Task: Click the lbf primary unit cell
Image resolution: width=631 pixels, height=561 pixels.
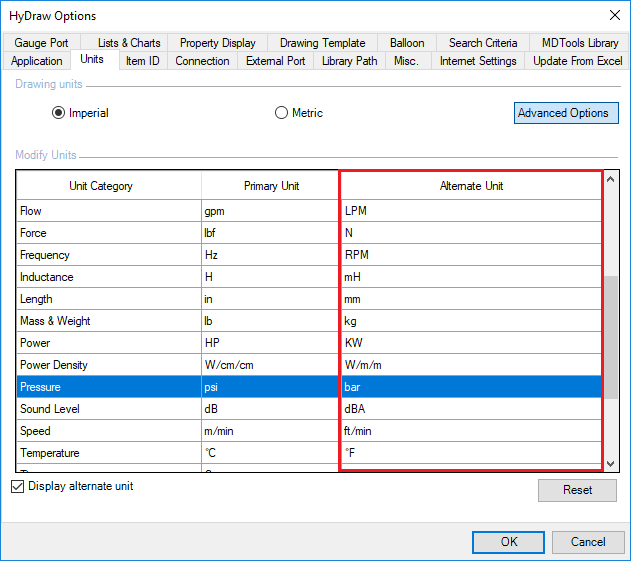Action: pyautogui.click(x=270, y=233)
